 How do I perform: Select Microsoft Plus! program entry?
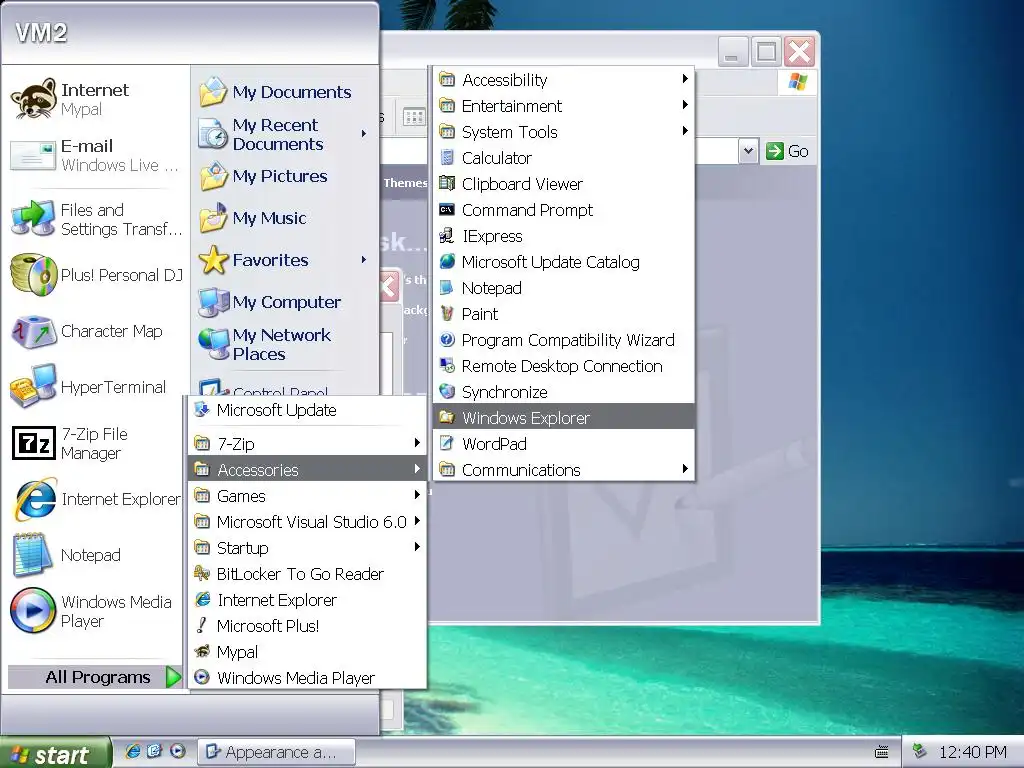pos(307,626)
